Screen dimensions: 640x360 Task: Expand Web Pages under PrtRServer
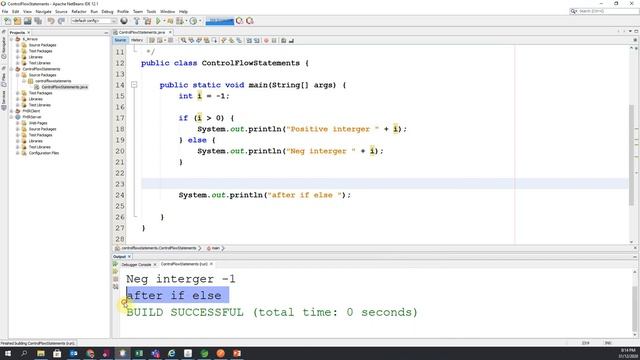[x=18, y=123]
